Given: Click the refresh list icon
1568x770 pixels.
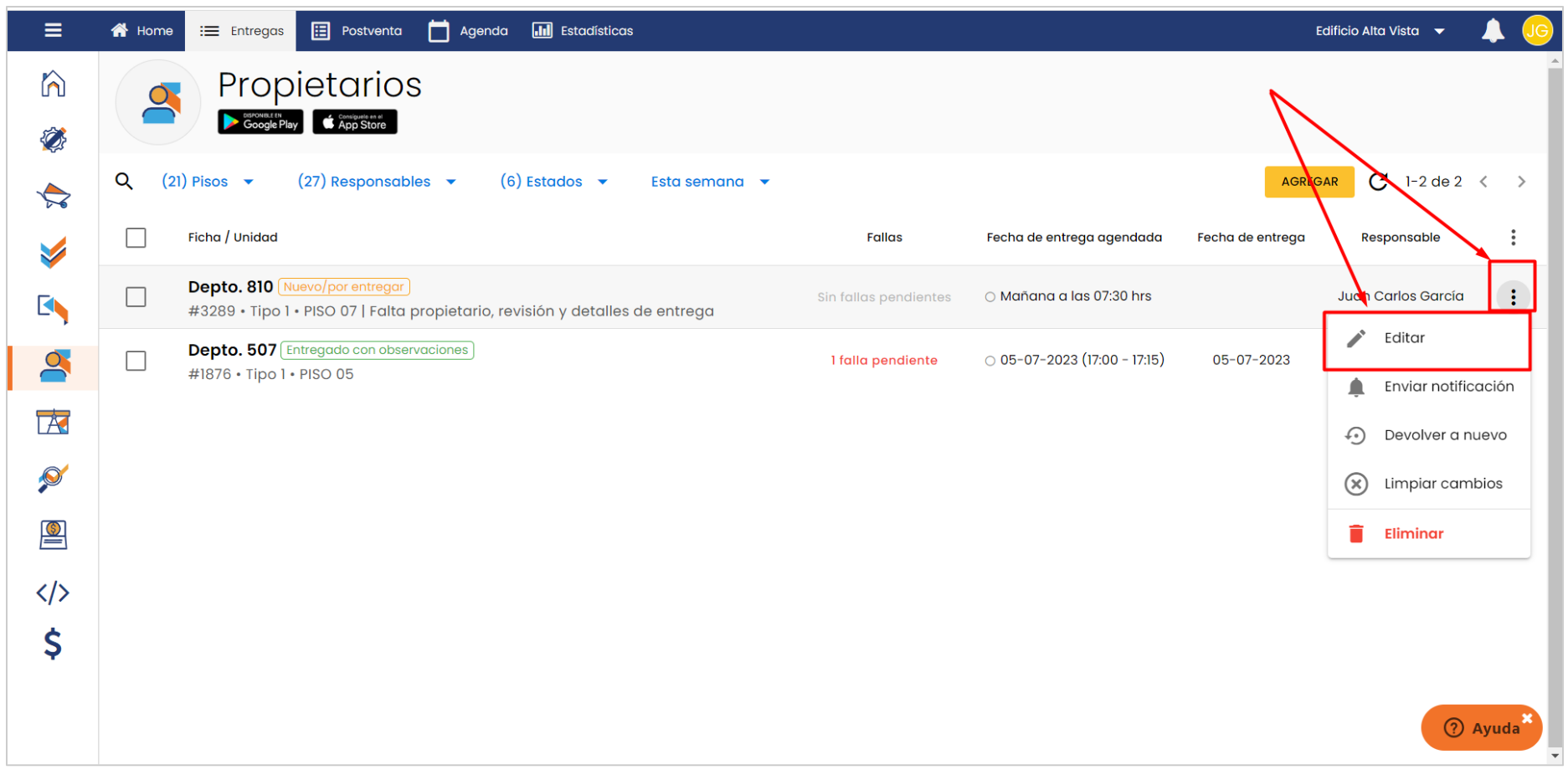Looking at the screenshot, I should coord(1378,182).
